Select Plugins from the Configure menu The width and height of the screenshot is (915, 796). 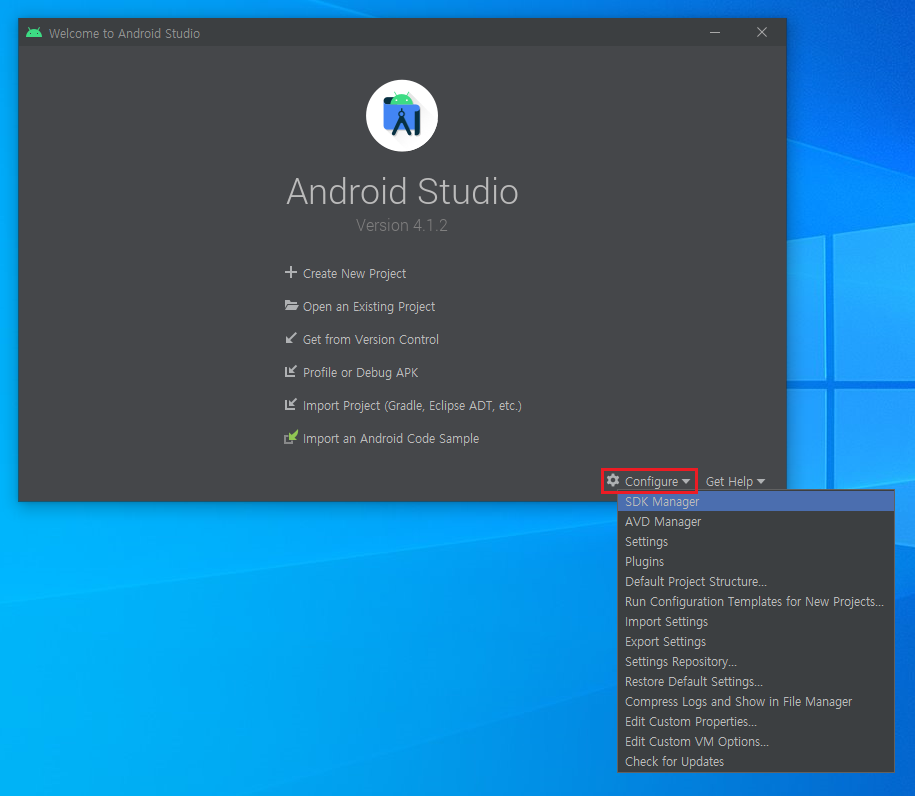(756, 561)
